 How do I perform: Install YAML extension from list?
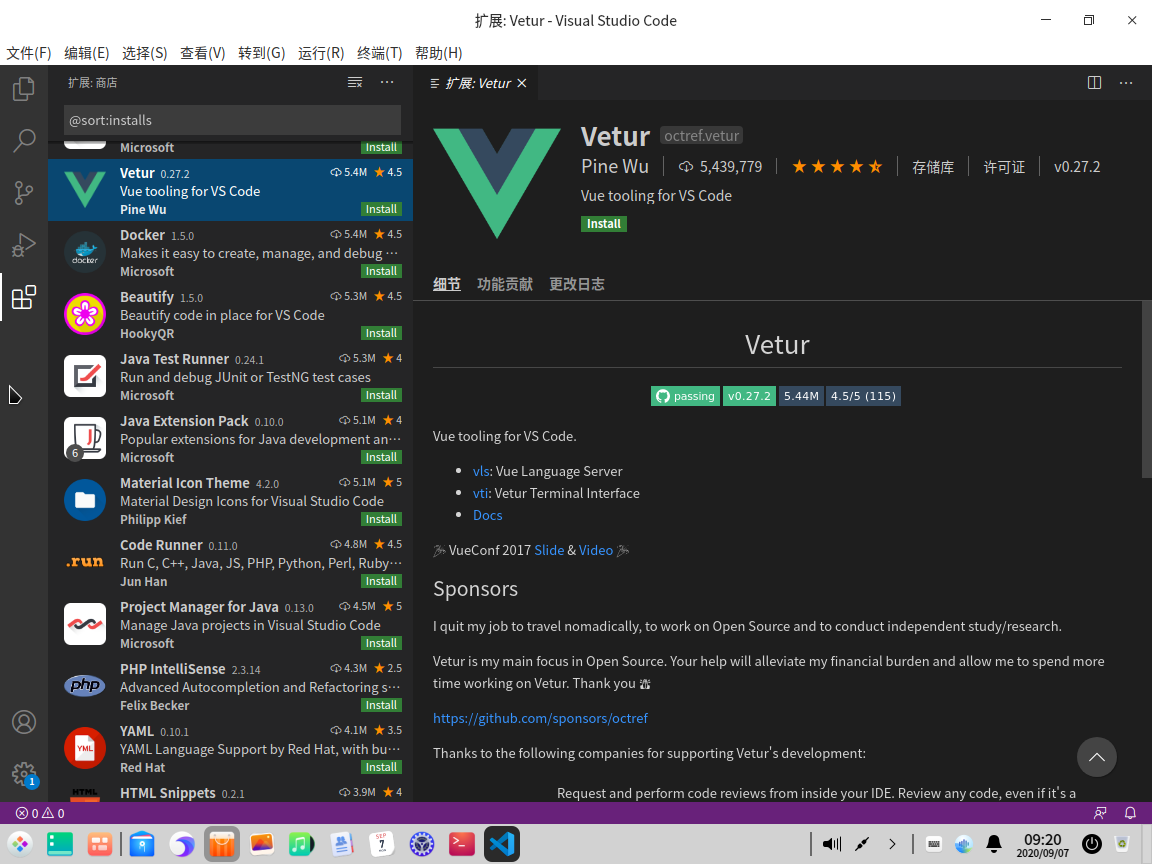(381, 767)
